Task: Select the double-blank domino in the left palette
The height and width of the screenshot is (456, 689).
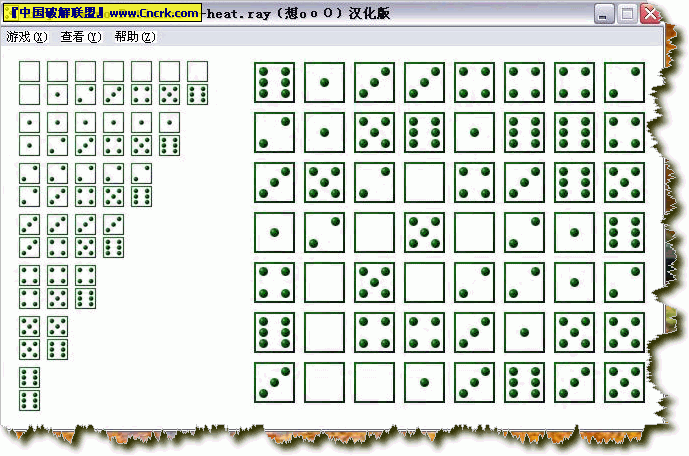Action: tap(29, 83)
